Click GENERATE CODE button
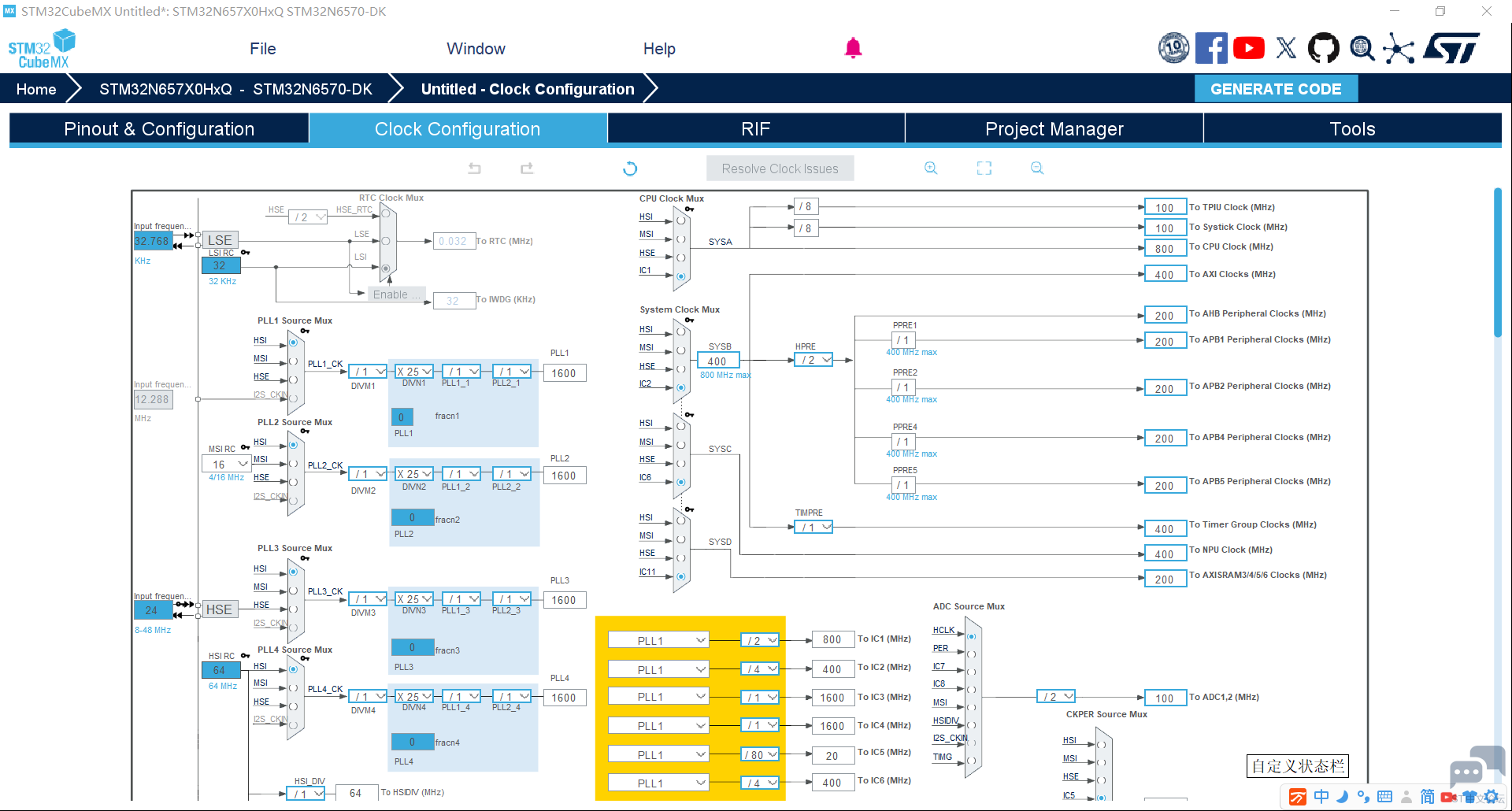1512x811 pixels. coord(1276,89)
